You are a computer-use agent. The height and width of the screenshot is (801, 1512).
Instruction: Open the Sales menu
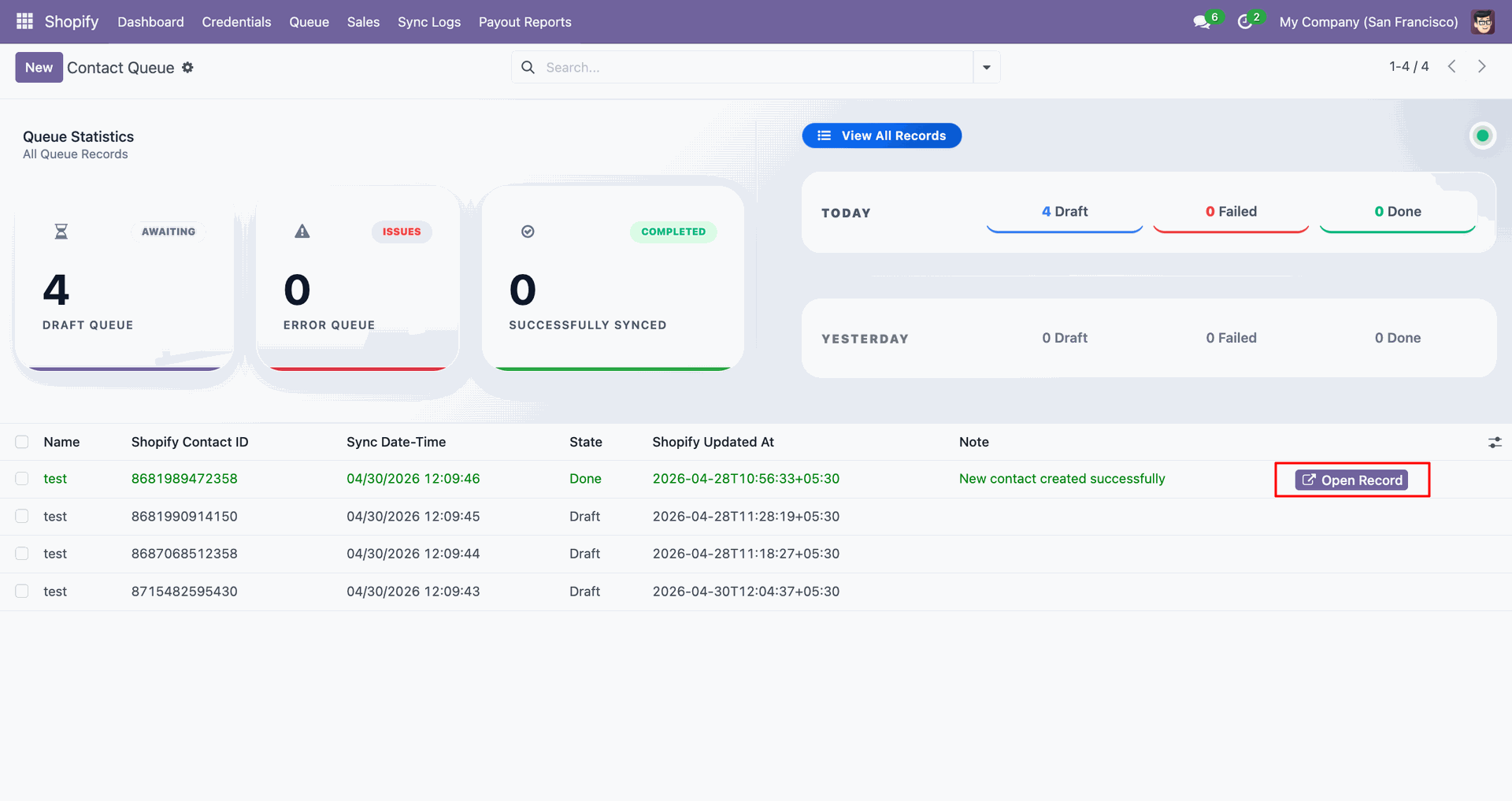363,22
